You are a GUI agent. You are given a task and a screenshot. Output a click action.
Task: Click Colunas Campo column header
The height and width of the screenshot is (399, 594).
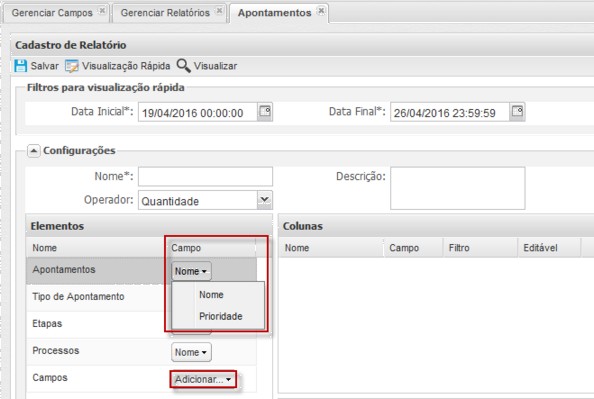point(413,248)
